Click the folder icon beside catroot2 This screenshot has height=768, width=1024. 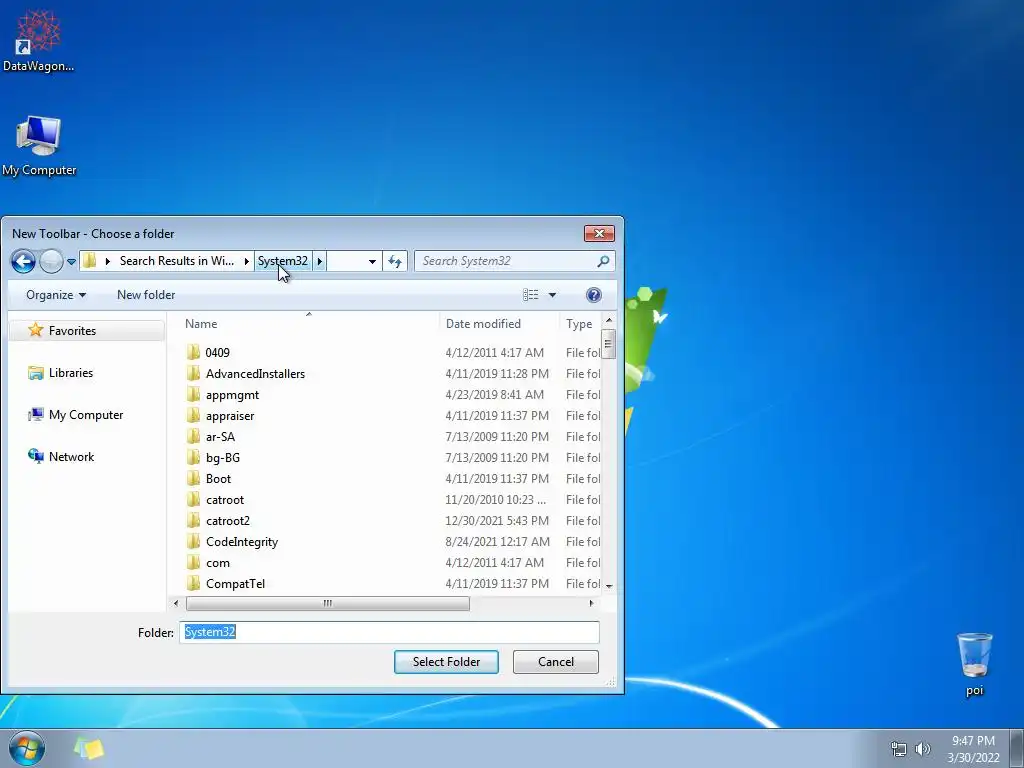click(x=193, y=520)
